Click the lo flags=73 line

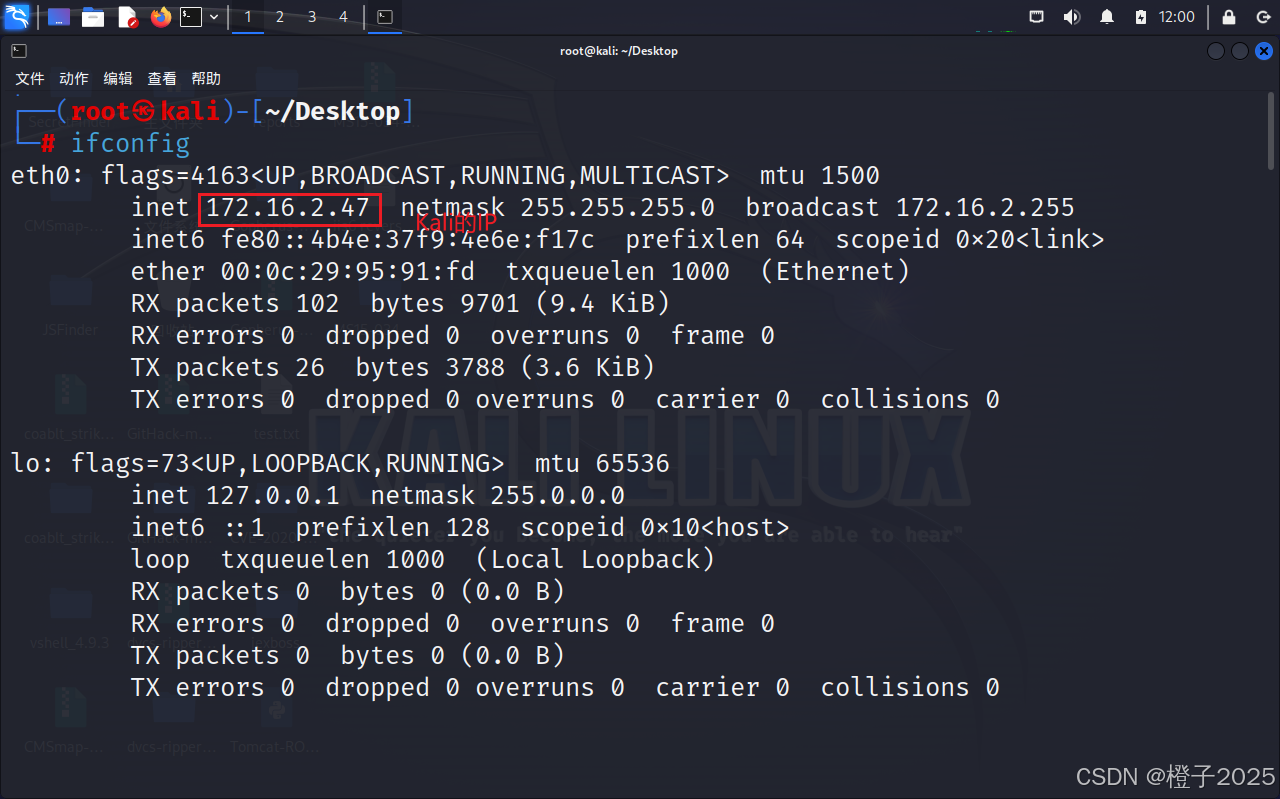coord(340,464)
